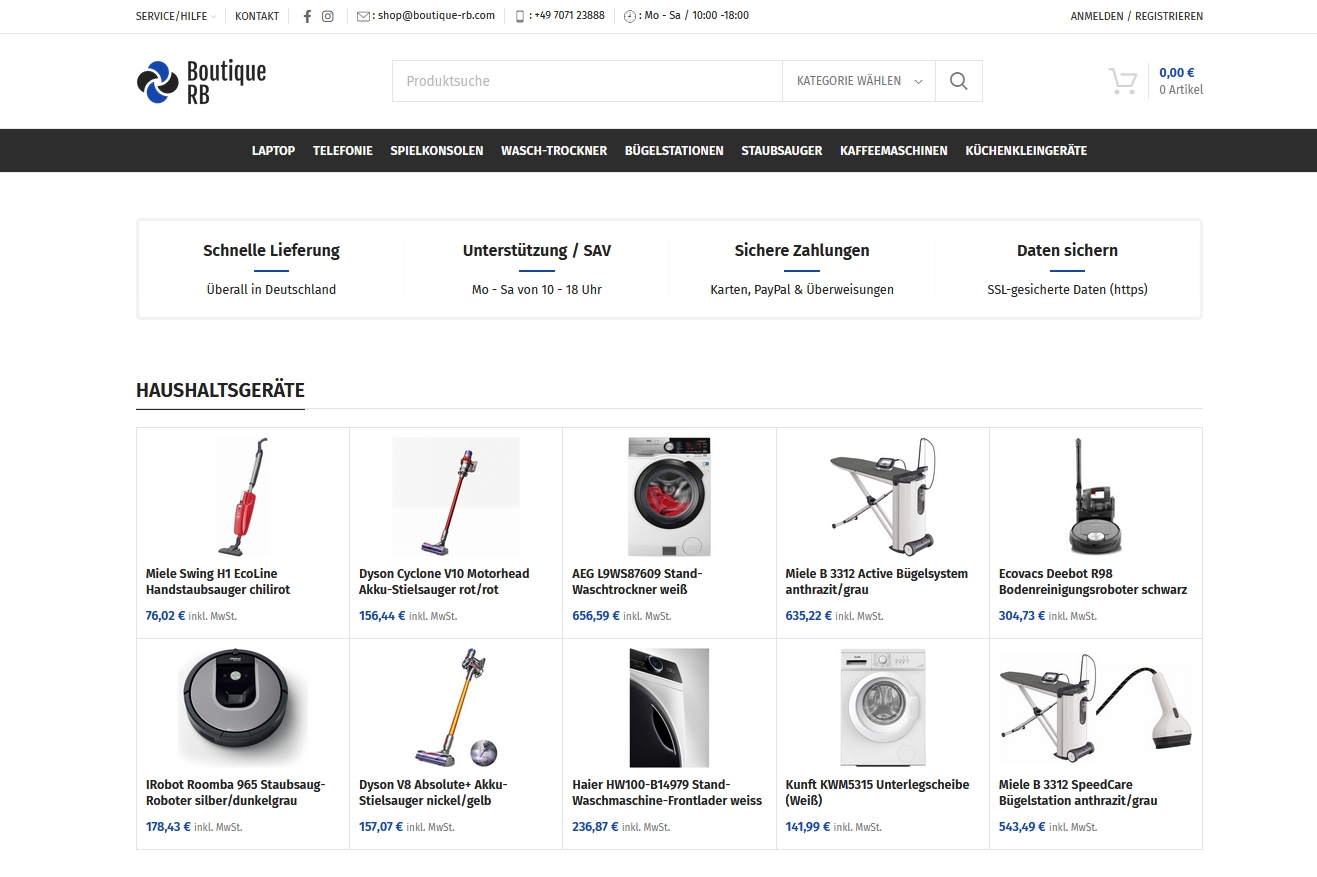Click the Ecovacs Deebot R98 image
The height and width of the screenshot is (877, 1317).
coord(1096,496)
